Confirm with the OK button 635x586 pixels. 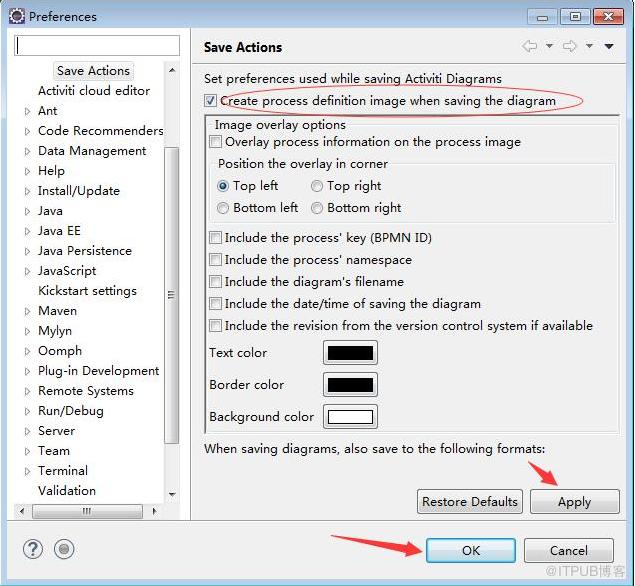tap(471, 550)
